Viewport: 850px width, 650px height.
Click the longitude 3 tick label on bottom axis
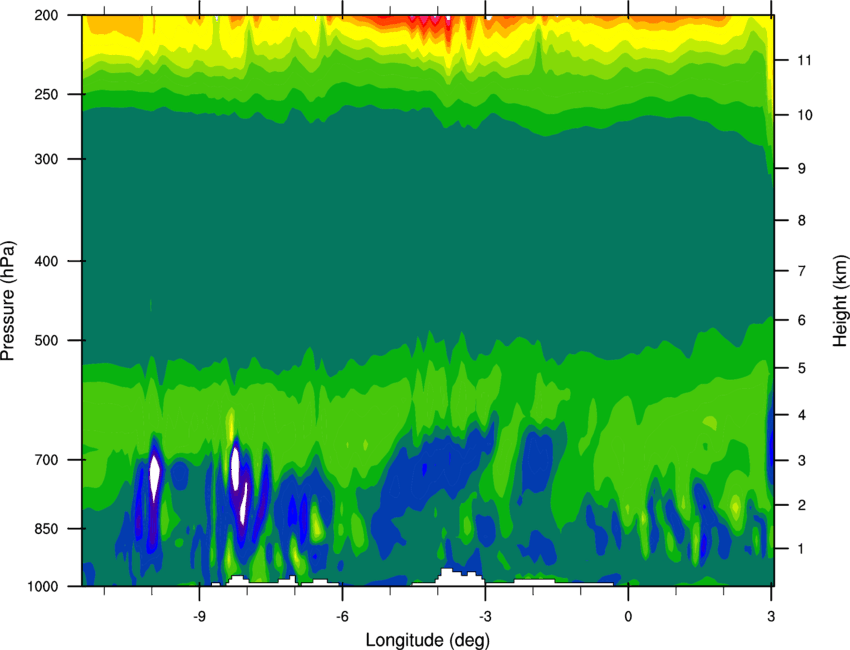click(x=771, y=616)
